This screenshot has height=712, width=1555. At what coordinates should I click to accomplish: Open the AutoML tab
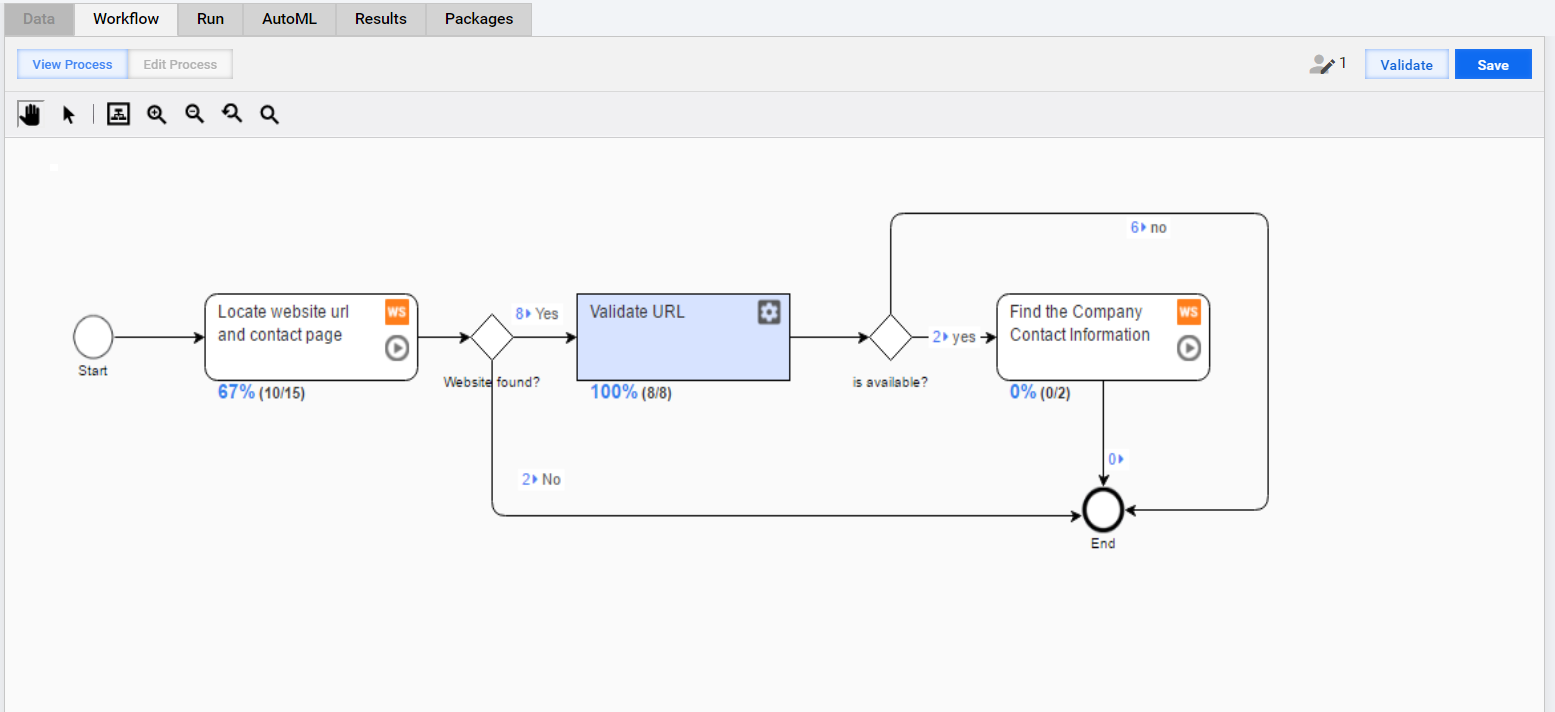[290, 19]
